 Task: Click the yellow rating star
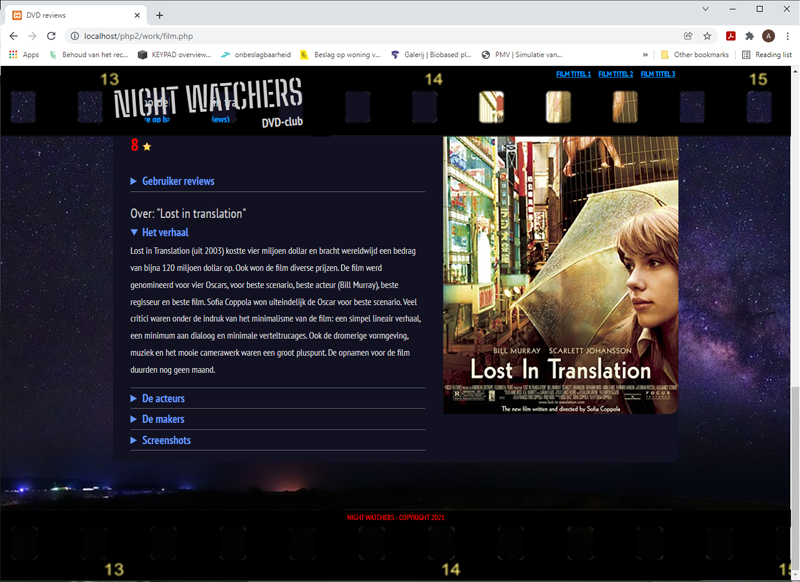click(147, 147)
